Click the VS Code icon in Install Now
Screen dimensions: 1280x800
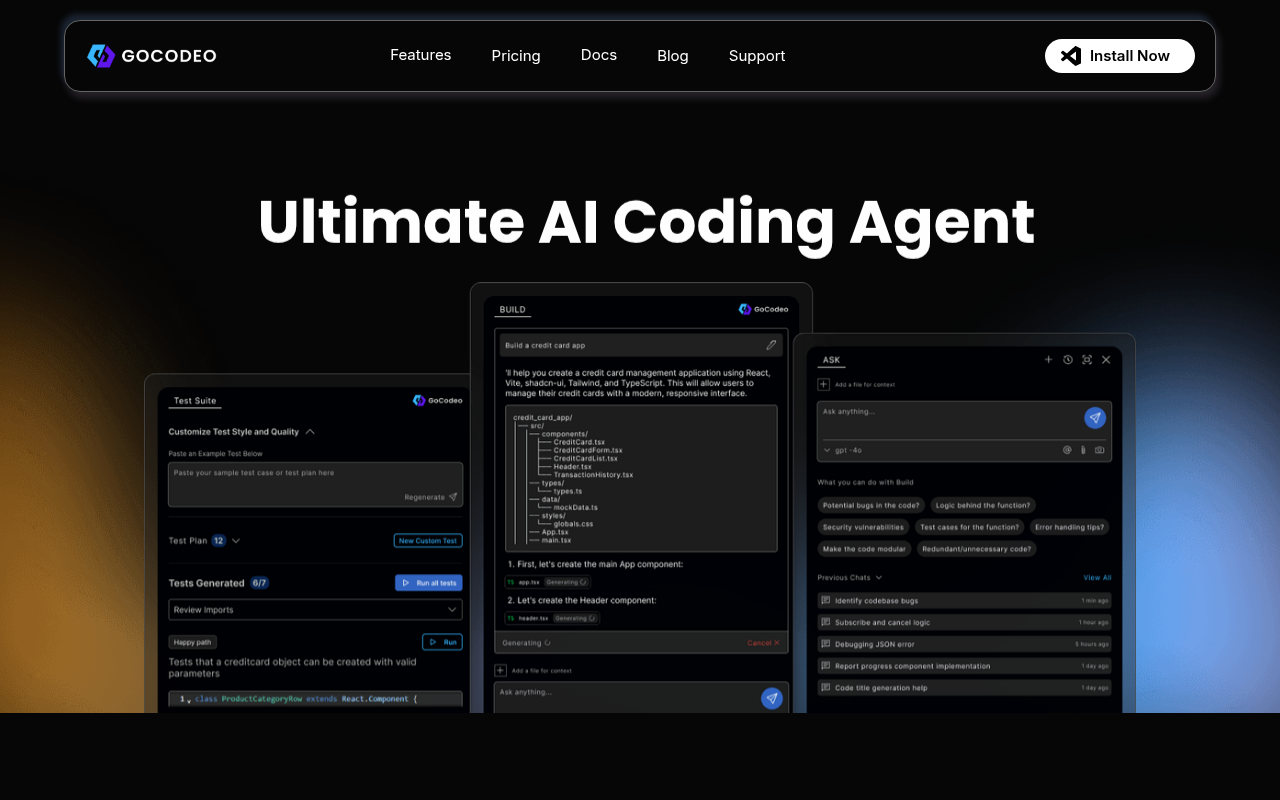pos(1071,56)
